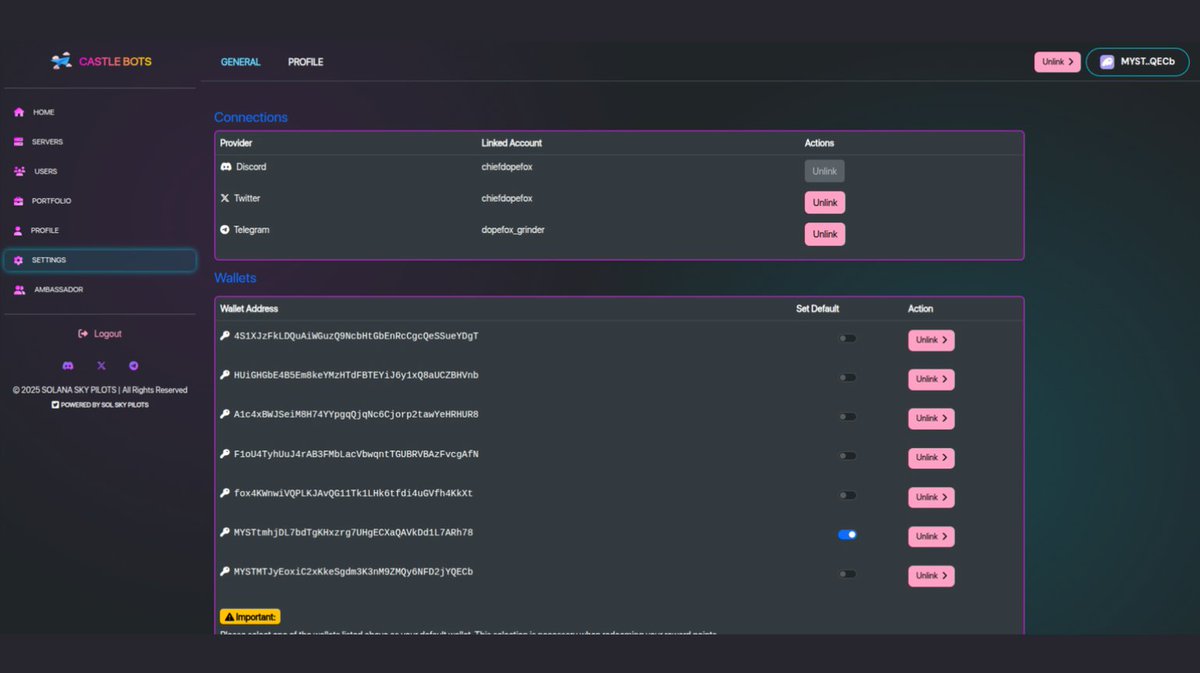
Task: Click the wallet icon in MYST..QECb button
Action: click(1107, 62)
